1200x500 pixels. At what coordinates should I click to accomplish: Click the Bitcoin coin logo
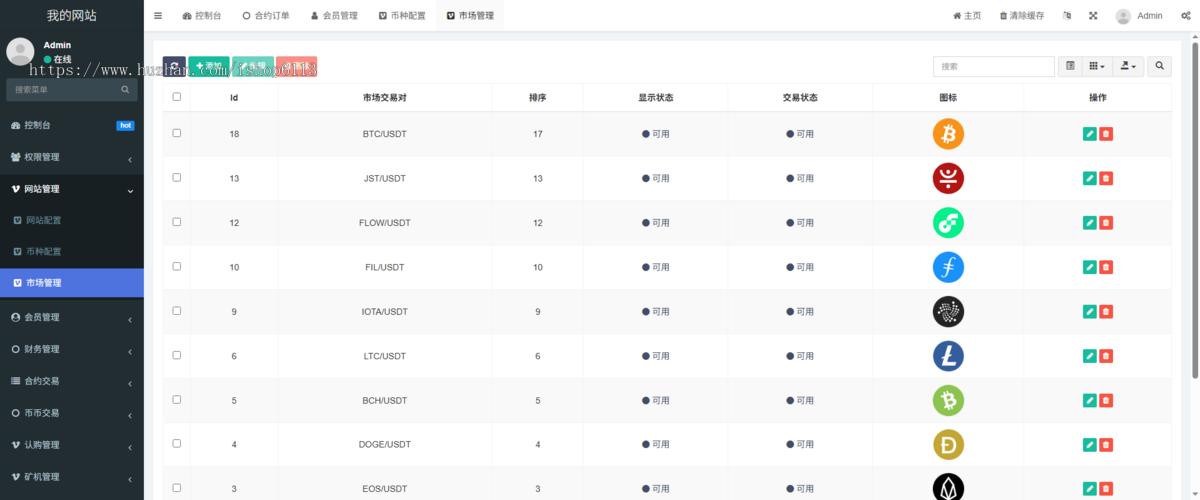[x=948, y=134]
